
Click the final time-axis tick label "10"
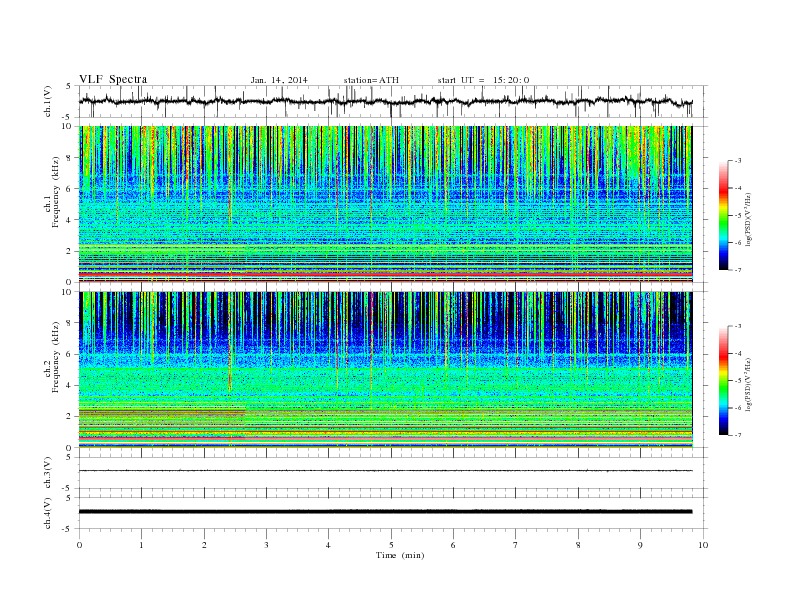pyautogui.click(x=703, y=545)
